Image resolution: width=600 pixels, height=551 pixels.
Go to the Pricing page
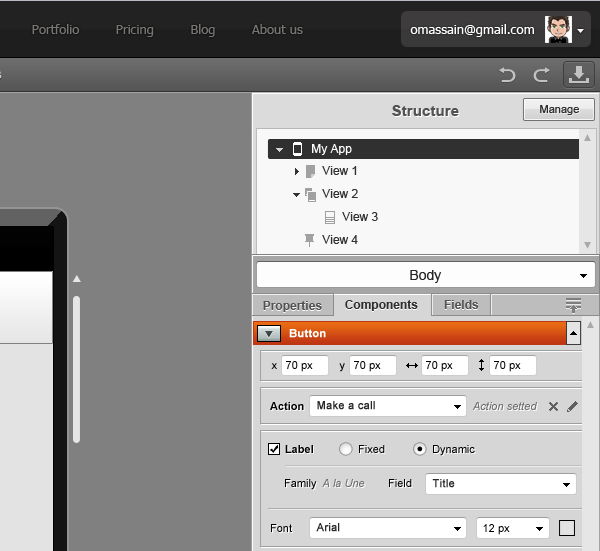point(135,29)
